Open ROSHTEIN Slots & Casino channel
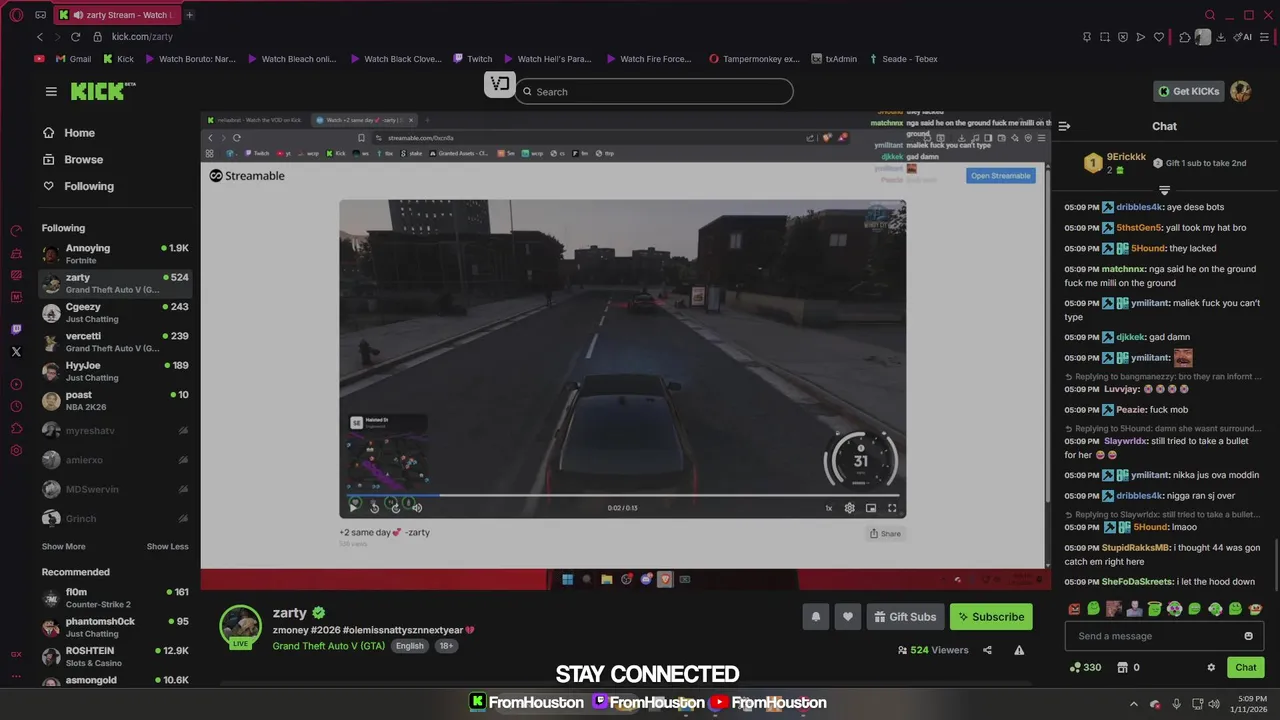 (115, 656)
